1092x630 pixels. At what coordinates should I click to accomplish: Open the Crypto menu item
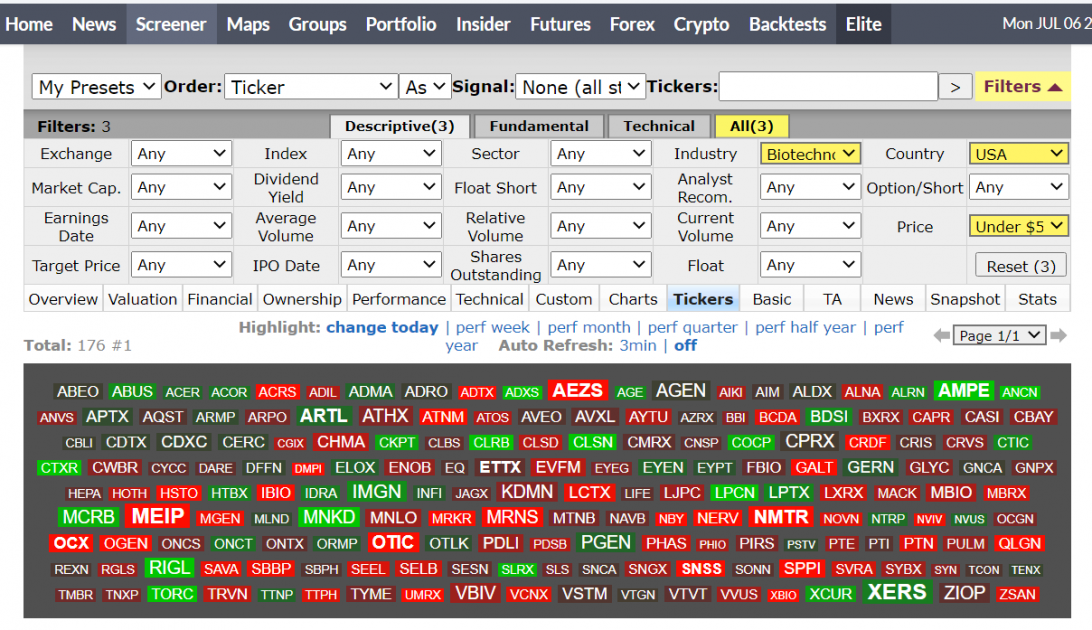tap(701, 24)
